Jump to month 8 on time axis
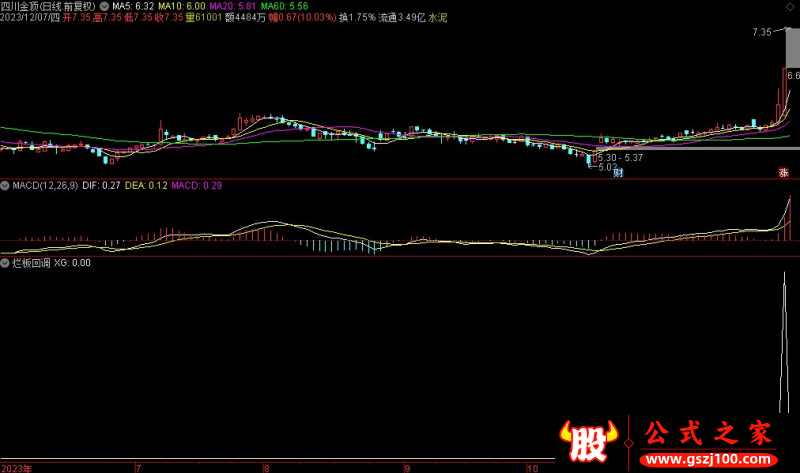The image size is (800, 473). tap(266, 468)
